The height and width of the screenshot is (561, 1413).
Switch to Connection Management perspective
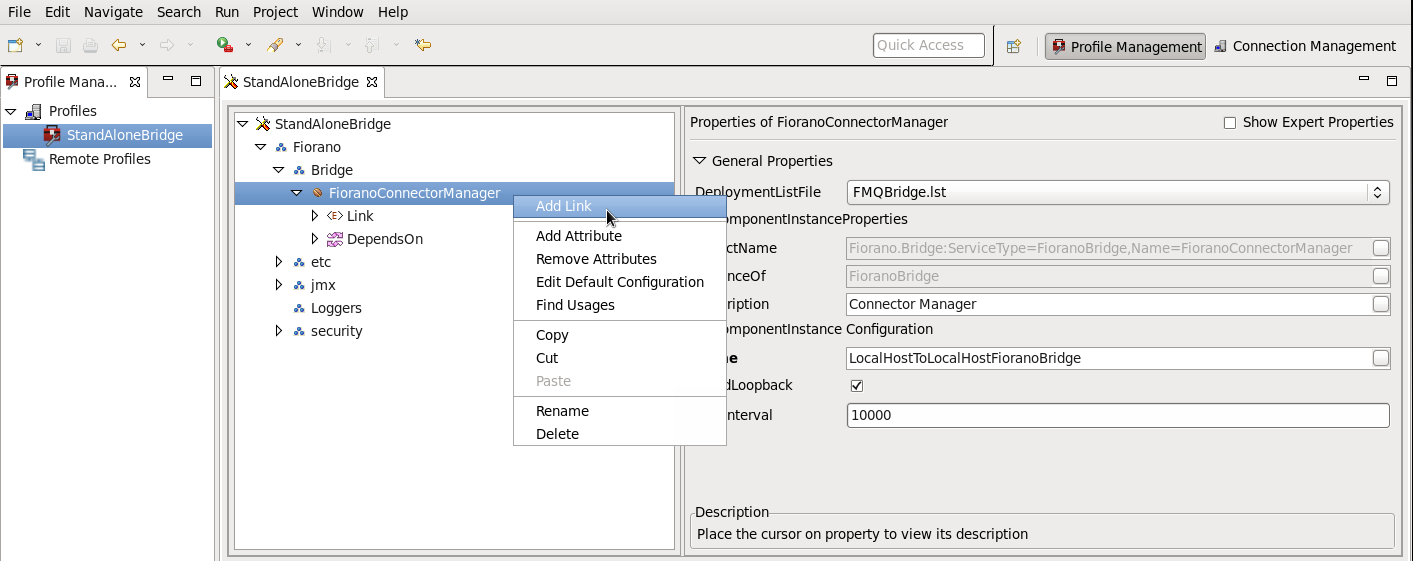[1305, 46]
